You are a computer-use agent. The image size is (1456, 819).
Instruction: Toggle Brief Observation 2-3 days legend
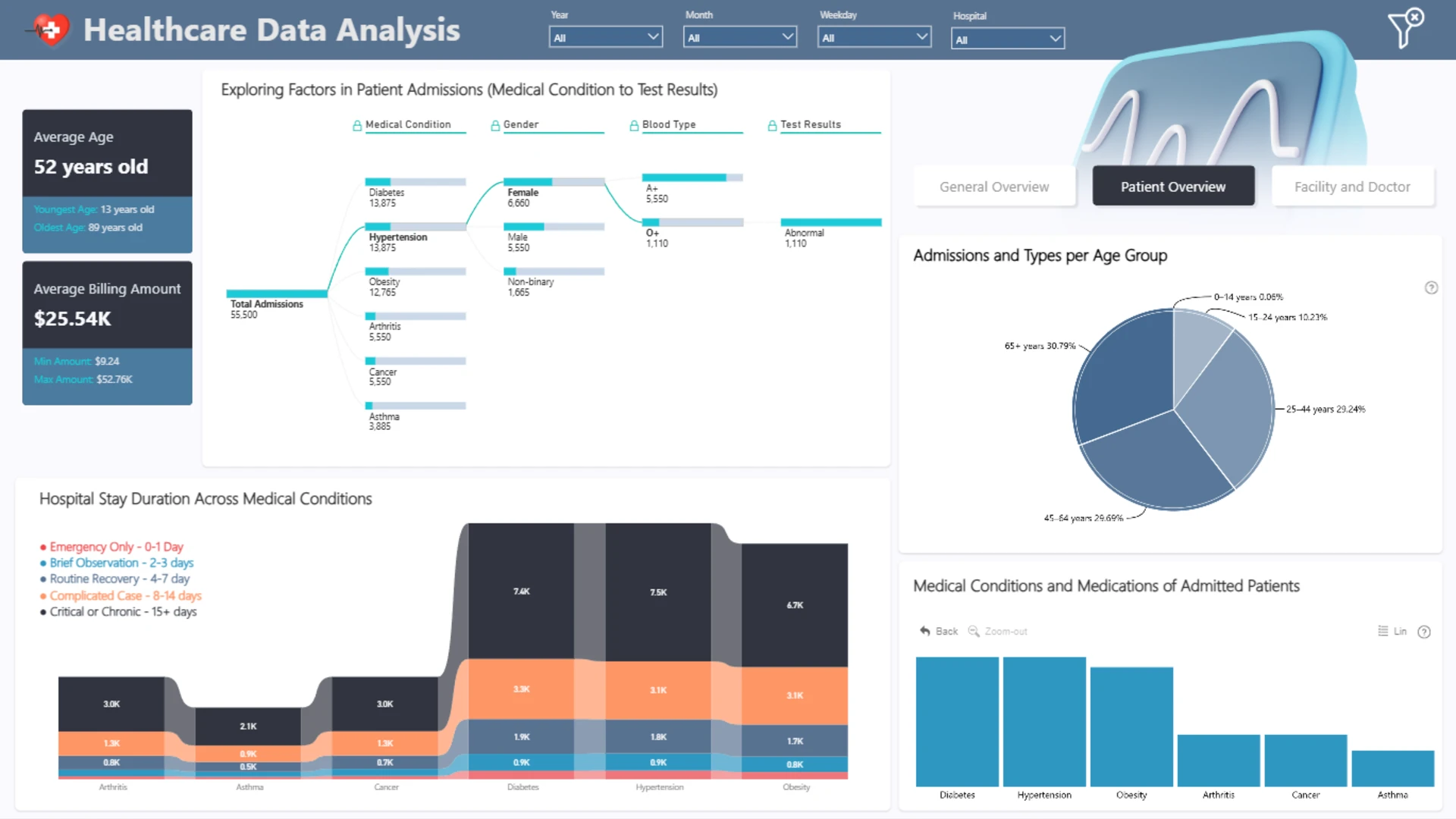click(117, 563)
